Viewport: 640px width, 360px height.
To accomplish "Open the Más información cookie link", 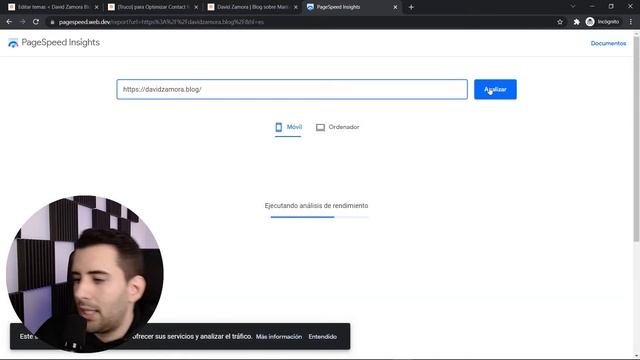I will [x=279, y=337].
